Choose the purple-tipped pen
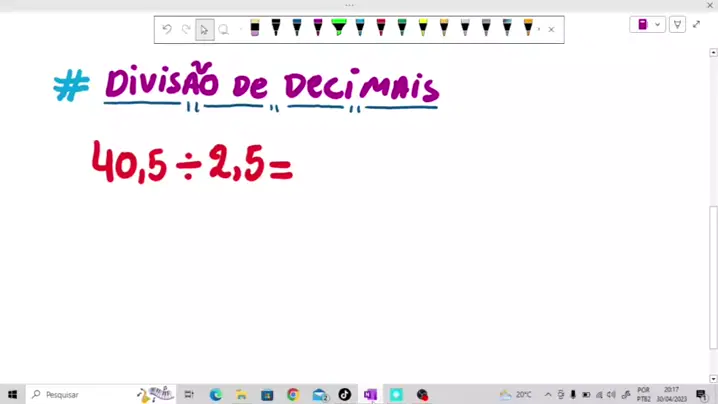718x404 pixels. [318, 27]
